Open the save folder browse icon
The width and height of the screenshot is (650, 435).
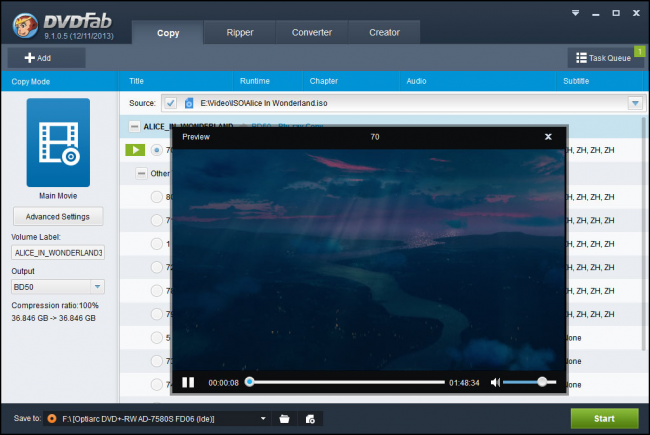click(284, 419)
